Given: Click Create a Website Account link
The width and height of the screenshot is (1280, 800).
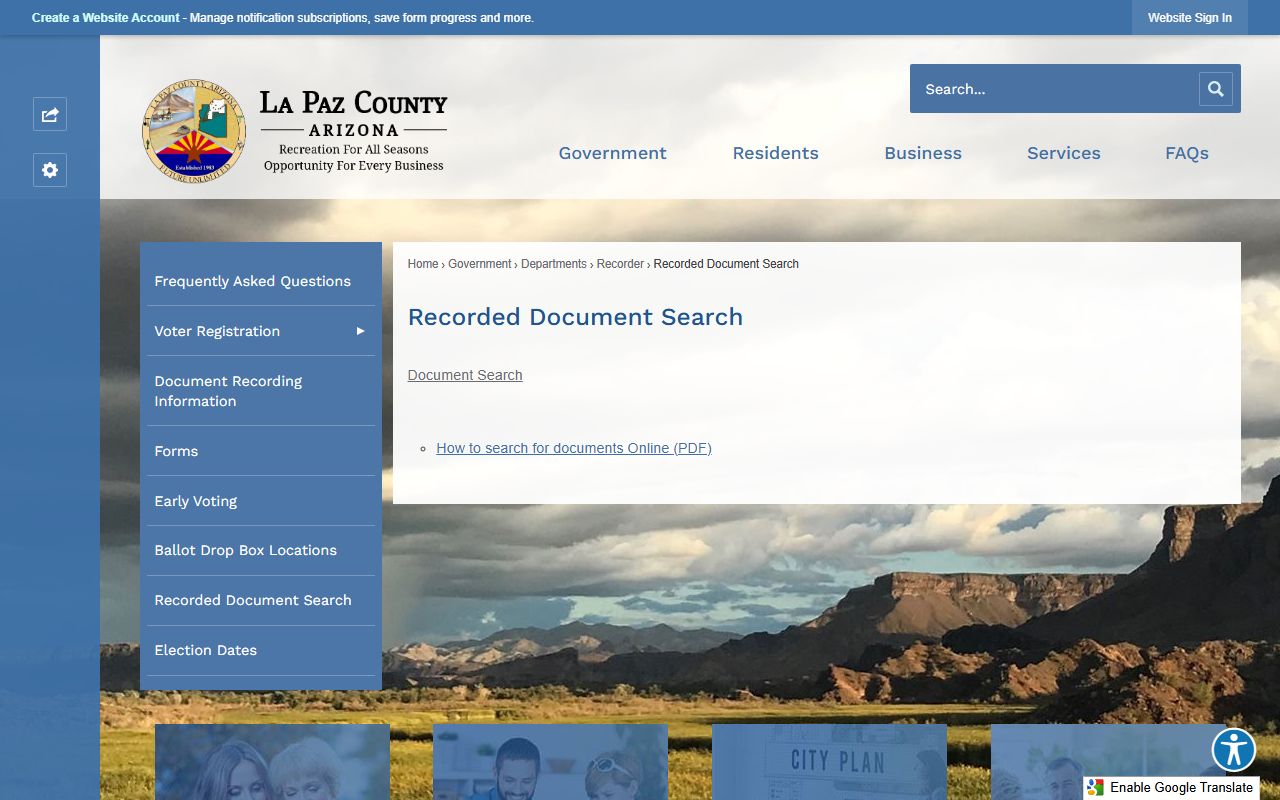Looking at the screenshot, I should click(106, 18).
